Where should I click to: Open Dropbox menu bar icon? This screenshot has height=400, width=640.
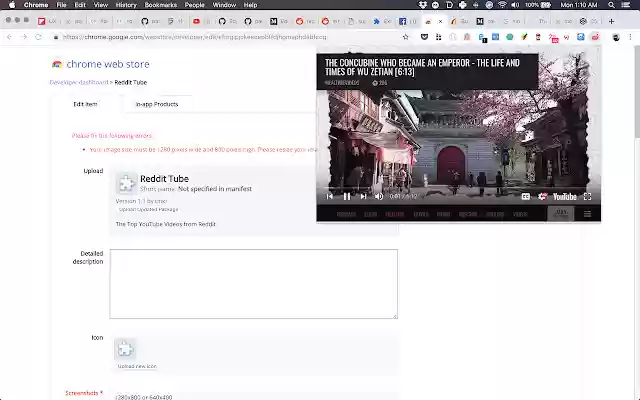[x=422, y=5]
